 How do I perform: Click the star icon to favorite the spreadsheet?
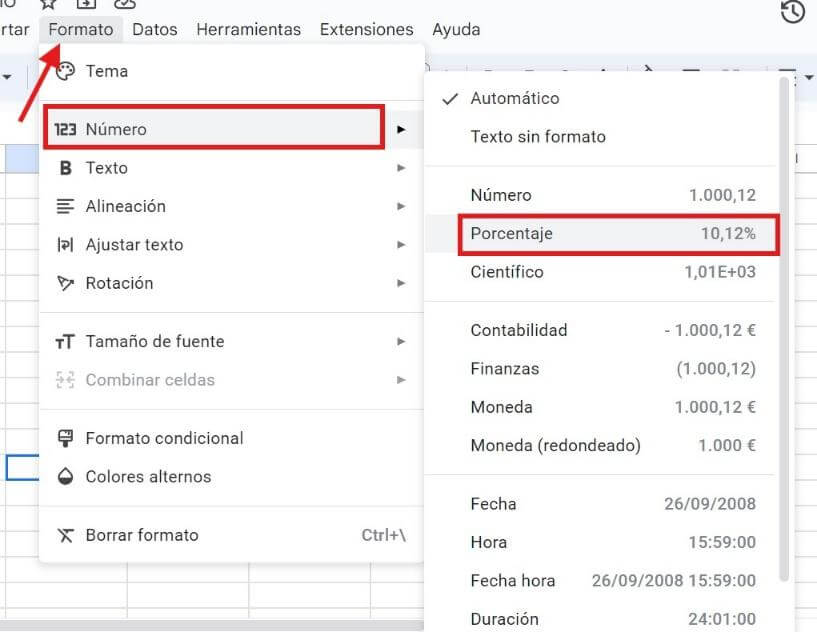[48, 5]
